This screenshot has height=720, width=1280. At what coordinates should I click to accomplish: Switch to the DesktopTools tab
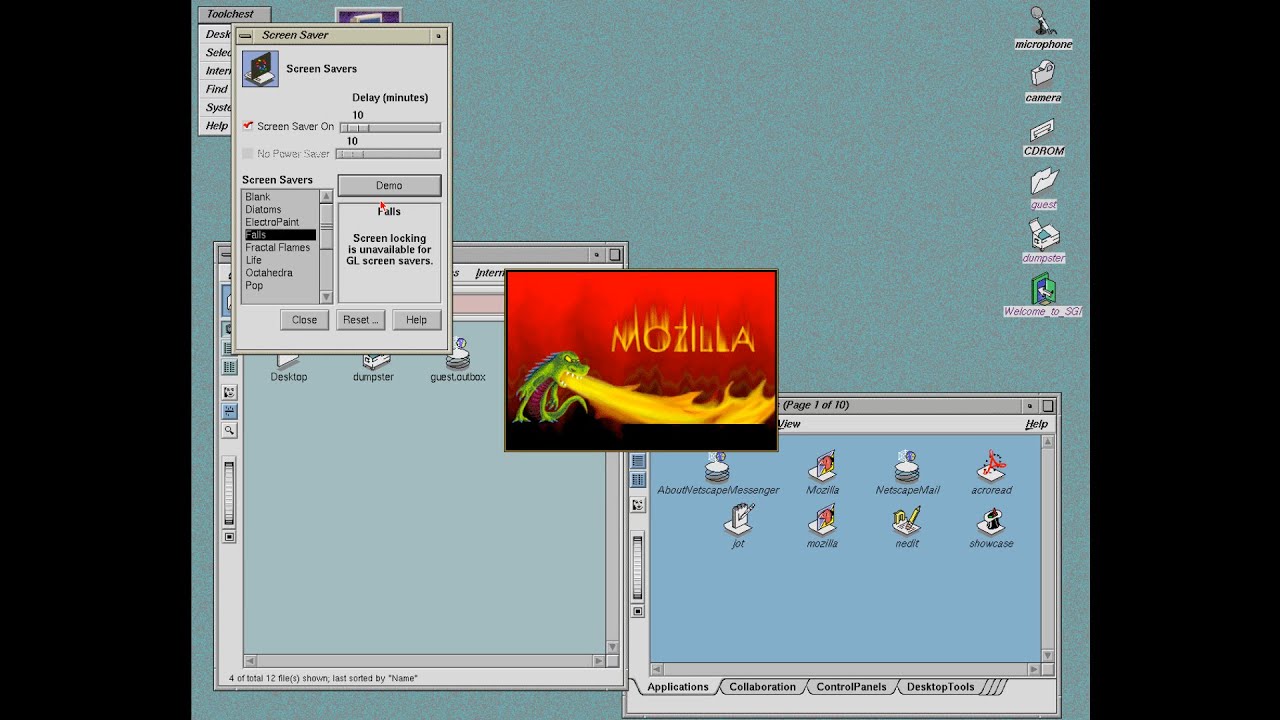pyautogui.click(x=940, y=687)
